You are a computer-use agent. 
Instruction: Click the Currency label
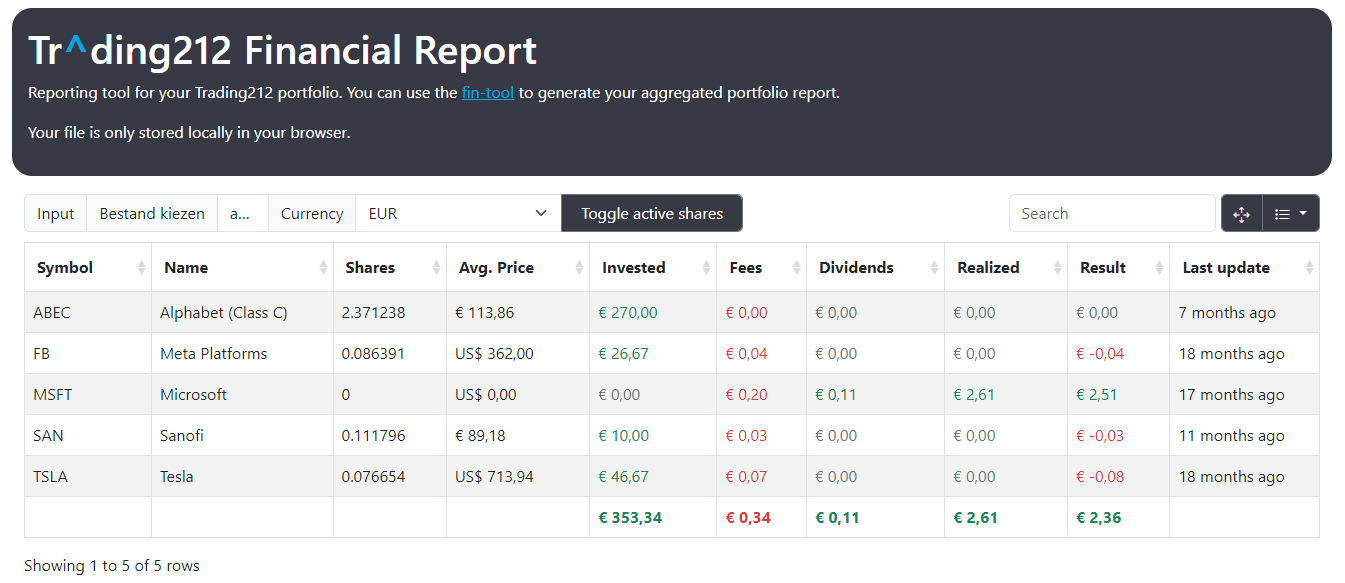(312, 213)
